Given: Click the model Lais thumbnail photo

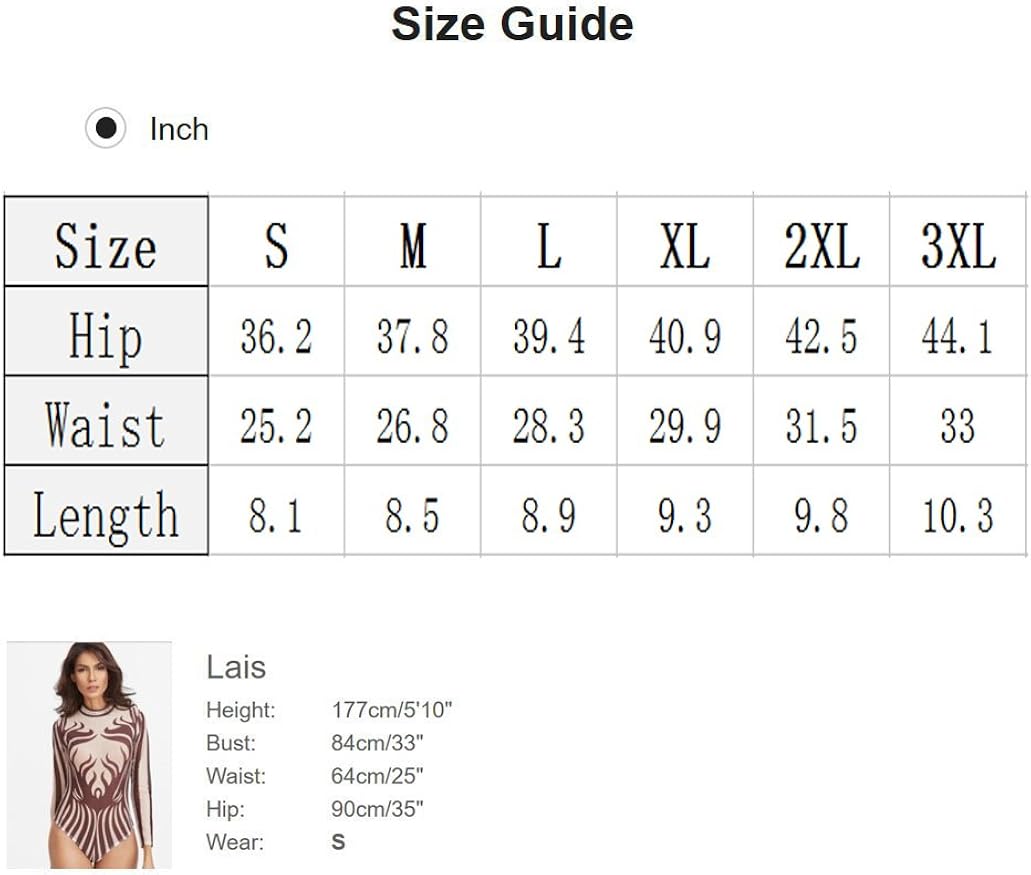Looking at the screenshot, I should pyautogui.click(x=90, y=755).
